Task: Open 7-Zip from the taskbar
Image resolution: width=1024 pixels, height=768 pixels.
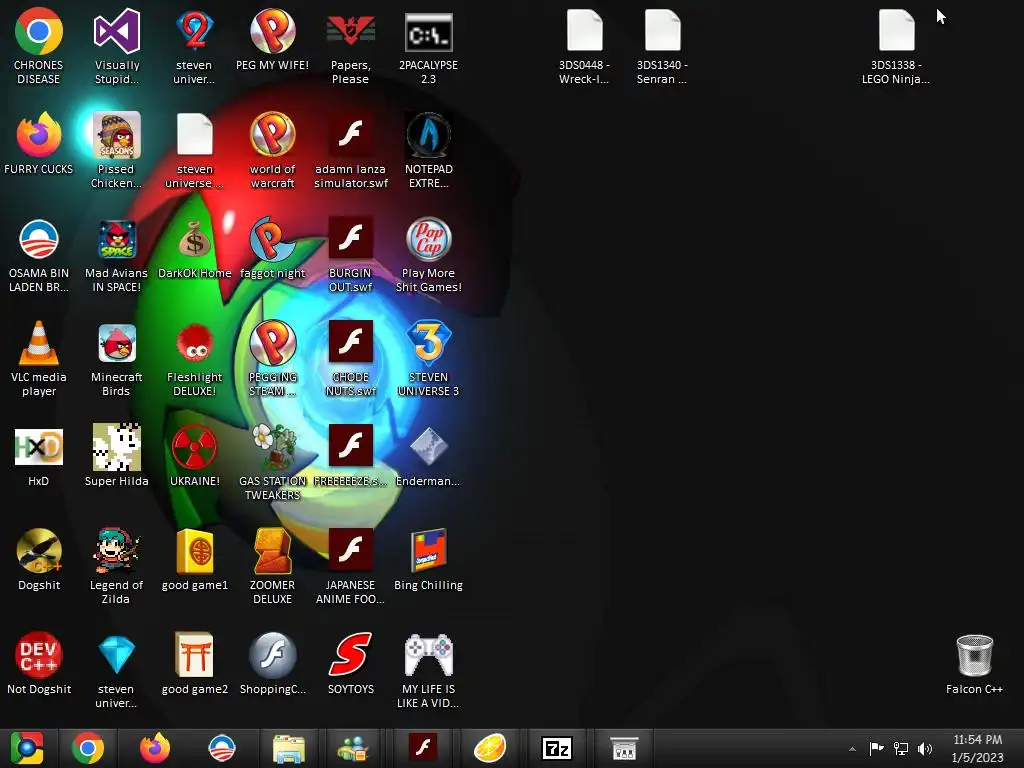Action: tap(556, 748)
